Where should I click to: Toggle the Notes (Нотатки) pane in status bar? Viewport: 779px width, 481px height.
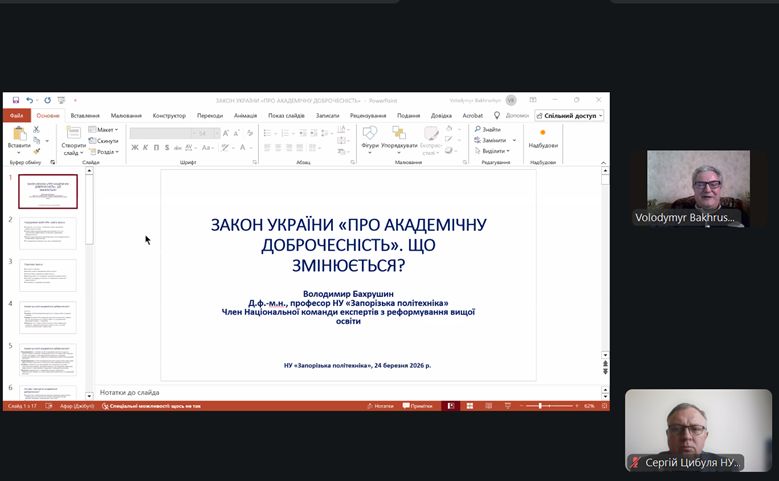tap(381, 406)
